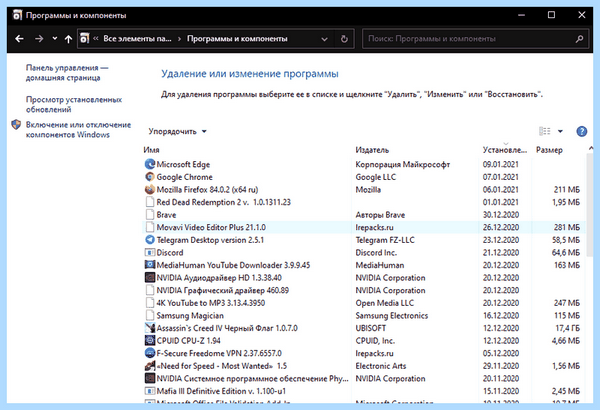Click the 17,4 ГБ size value
The height and width of the screenshot is (410, 600).
567,328
